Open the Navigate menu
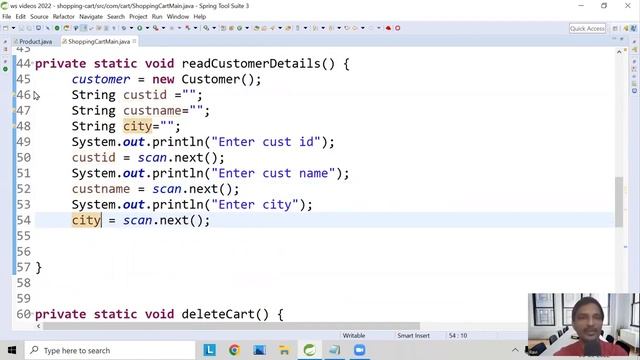Viewport: 640px width, 360px height. pyautogui.click(x=91, y=17)
